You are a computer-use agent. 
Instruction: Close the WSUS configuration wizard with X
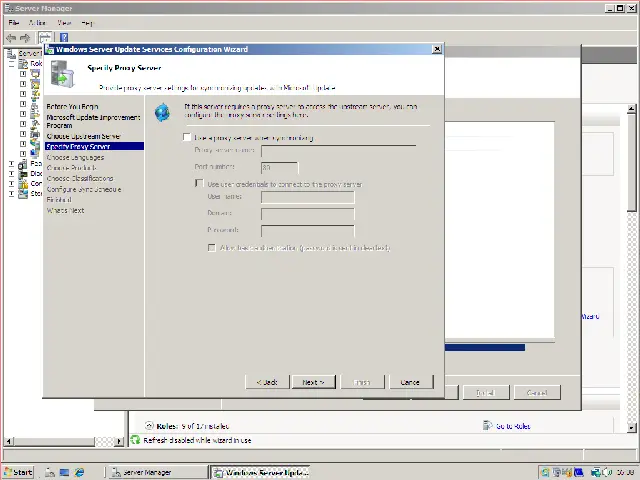(437, 49)
